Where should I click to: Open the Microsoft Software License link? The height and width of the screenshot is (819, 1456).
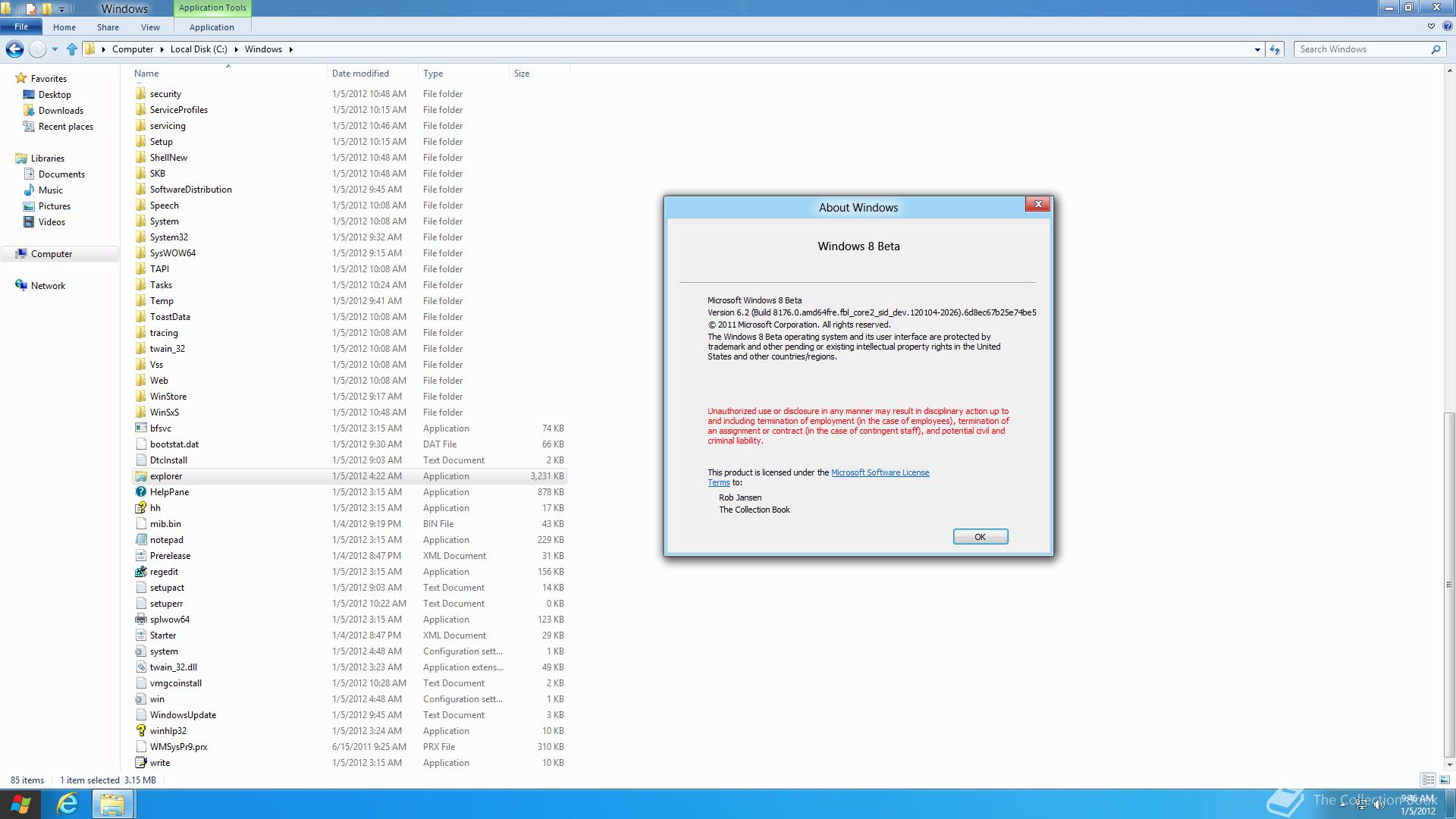[x=880, y=472]
